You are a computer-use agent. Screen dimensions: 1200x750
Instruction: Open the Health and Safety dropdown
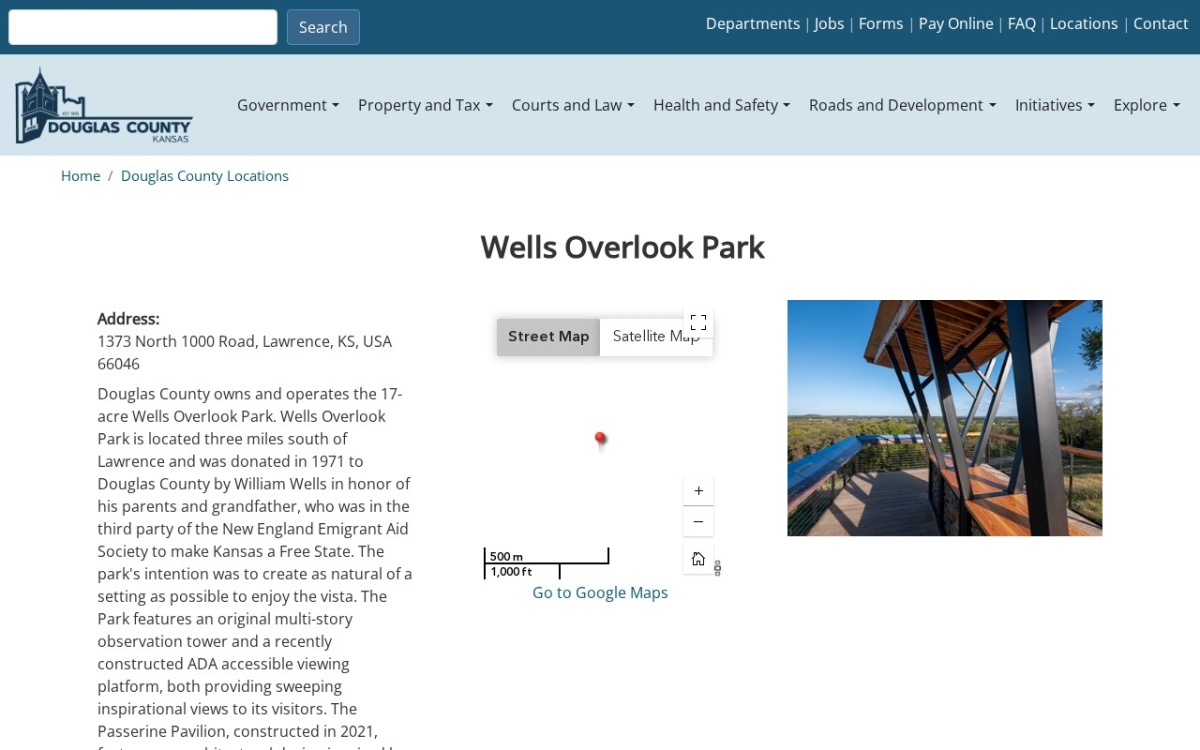click(x=722, y=105)
